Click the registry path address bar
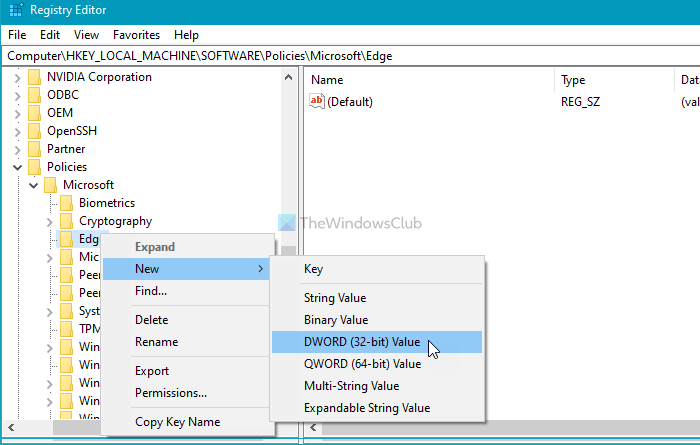Viewport: 700px width, 445px height. point(351,56)
